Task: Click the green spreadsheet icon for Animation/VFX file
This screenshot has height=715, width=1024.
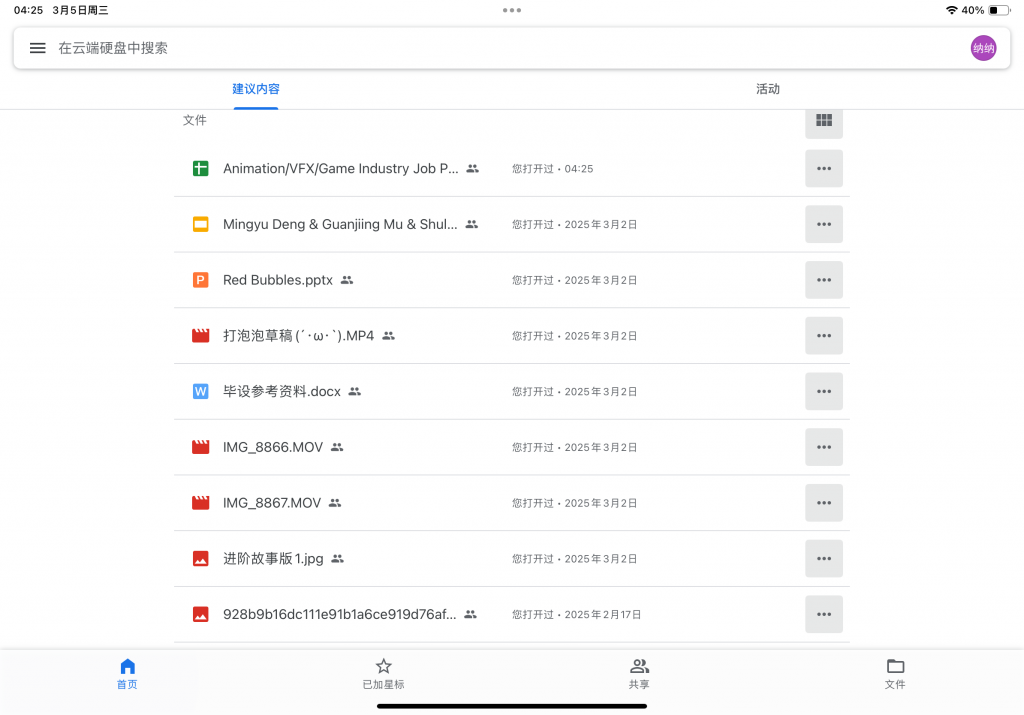Action: tap(200, 169)
